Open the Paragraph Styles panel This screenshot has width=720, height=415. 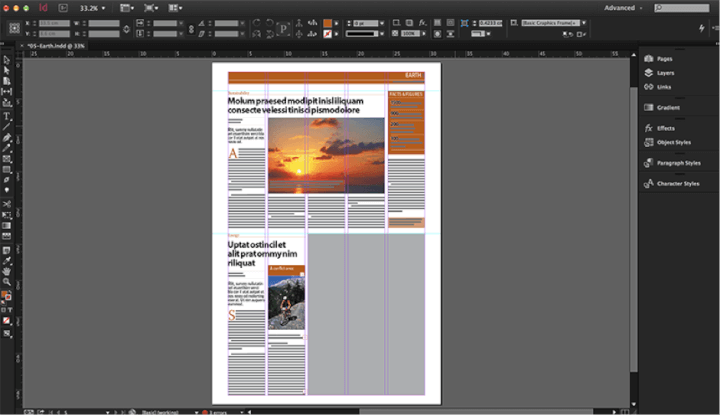click(677, 162)
